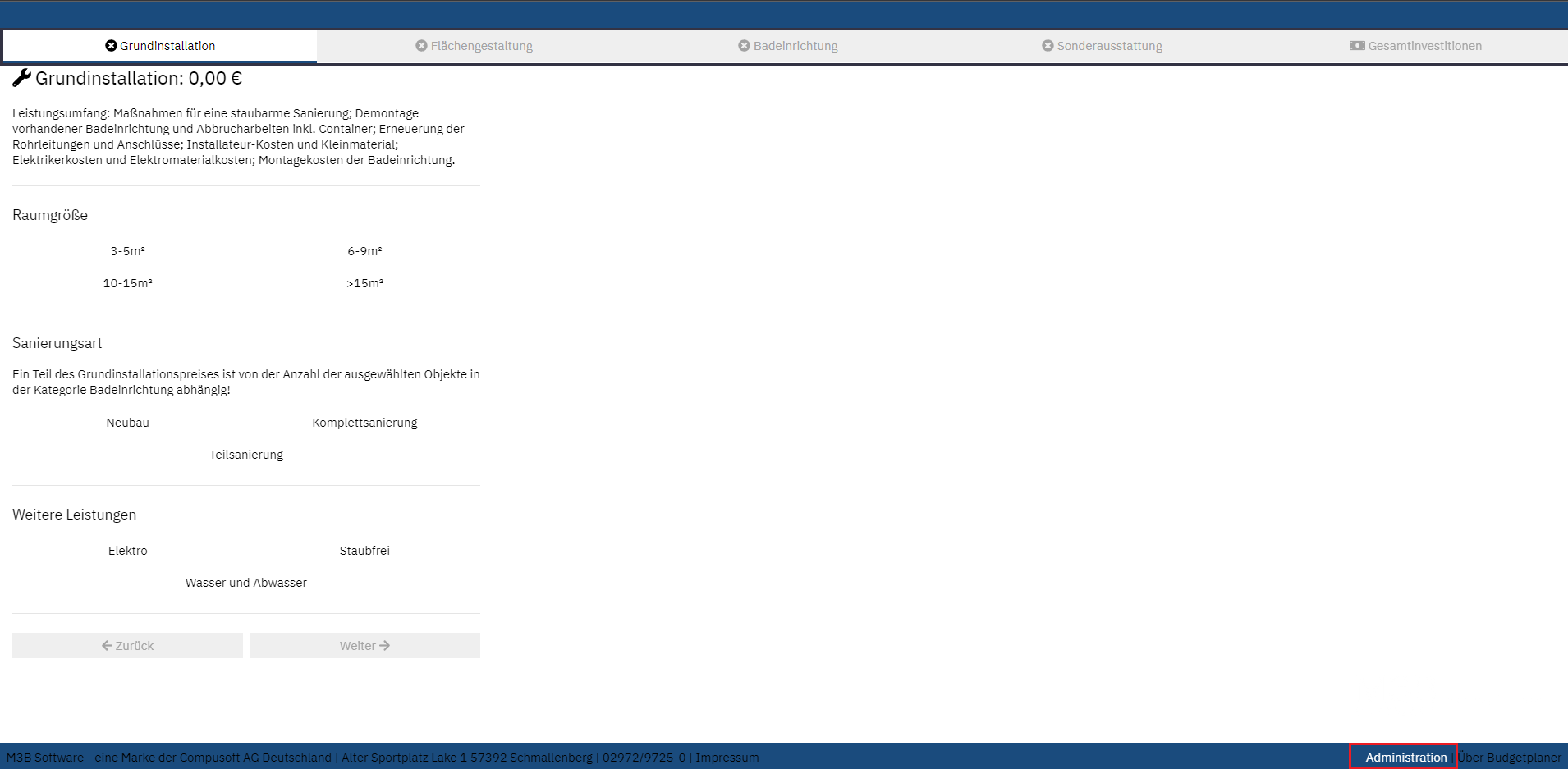Click the Sanierungsart section heading
Viewport: 1568px width, 769px height.
tap(57, 343)
